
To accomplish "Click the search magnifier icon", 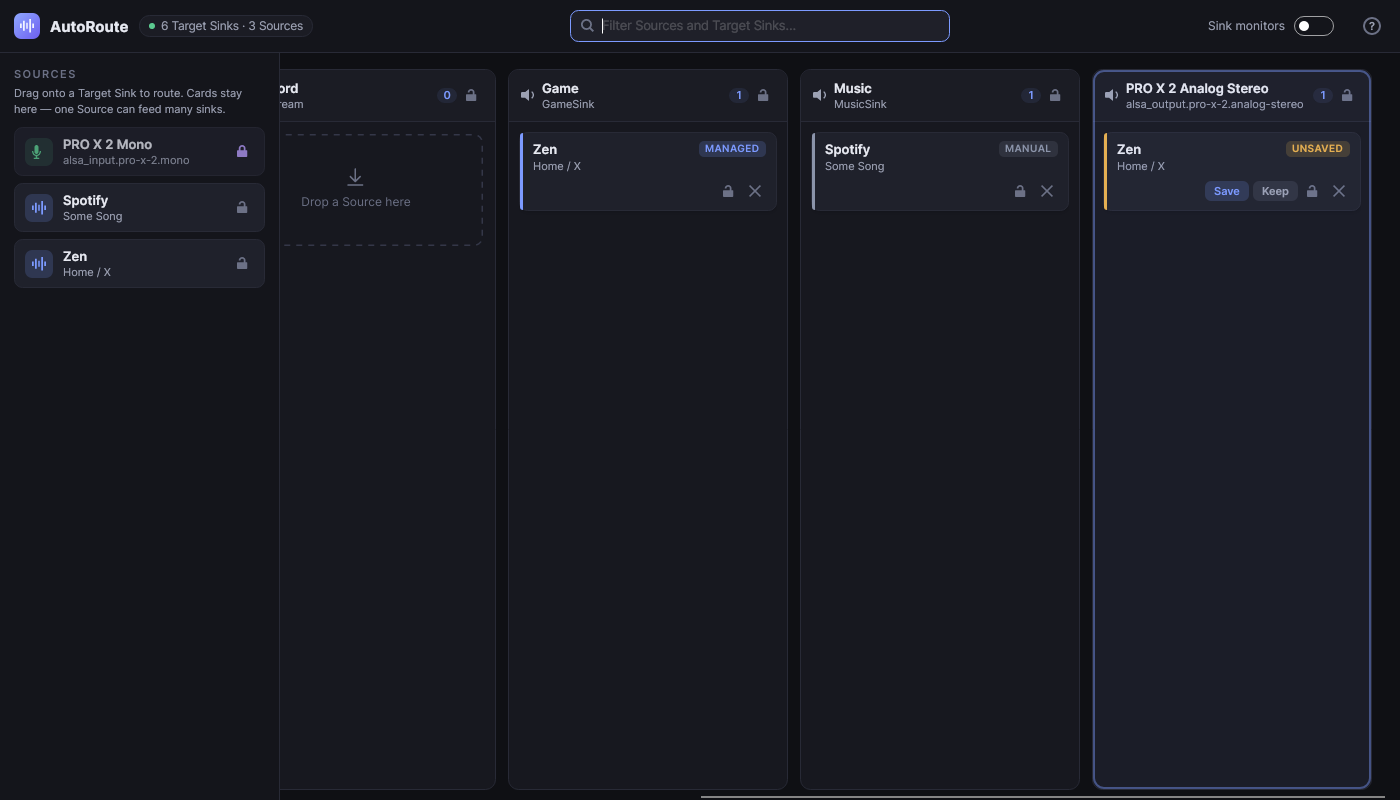I will 588,26.
